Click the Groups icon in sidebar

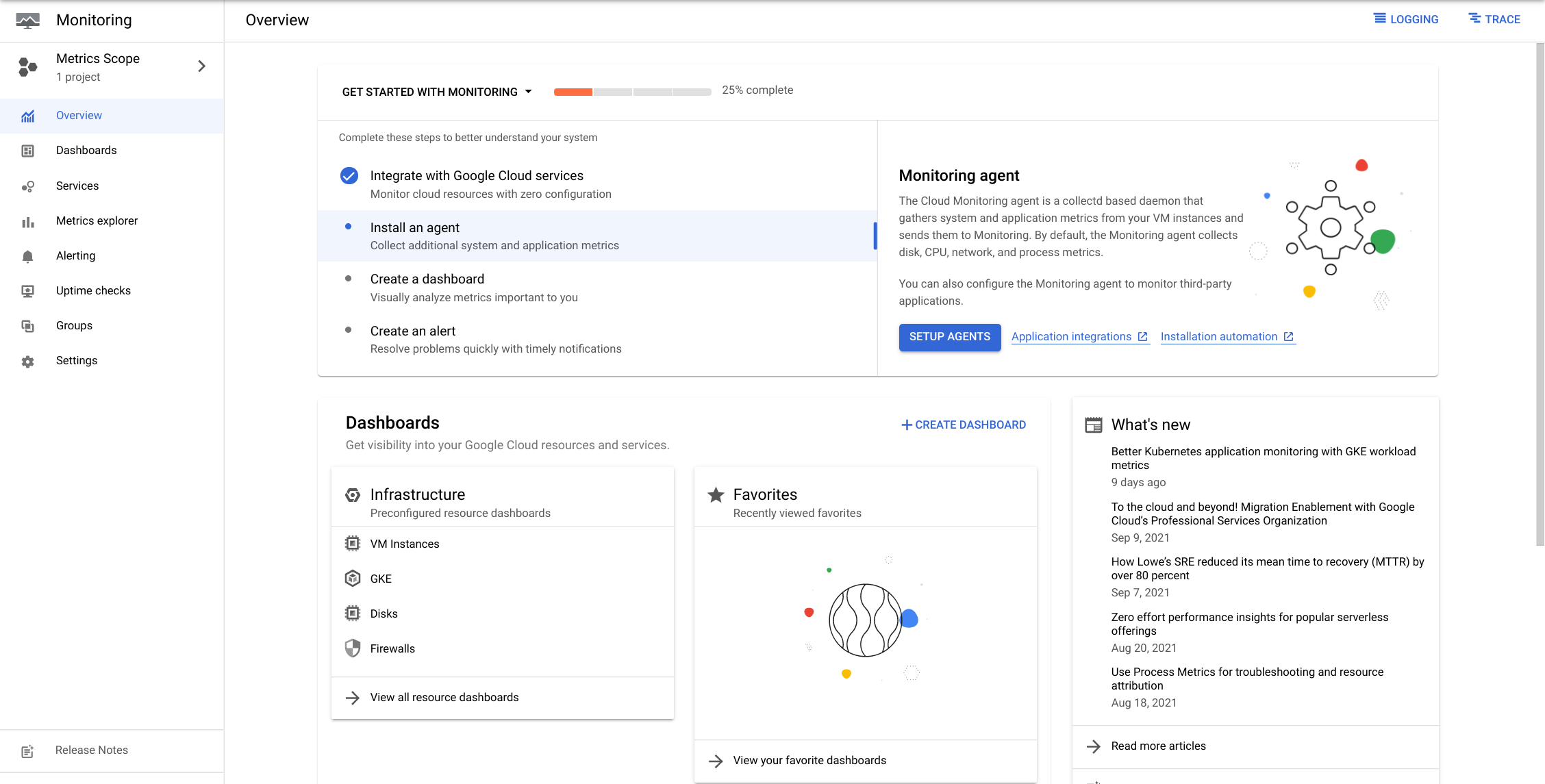pos(28,325)
